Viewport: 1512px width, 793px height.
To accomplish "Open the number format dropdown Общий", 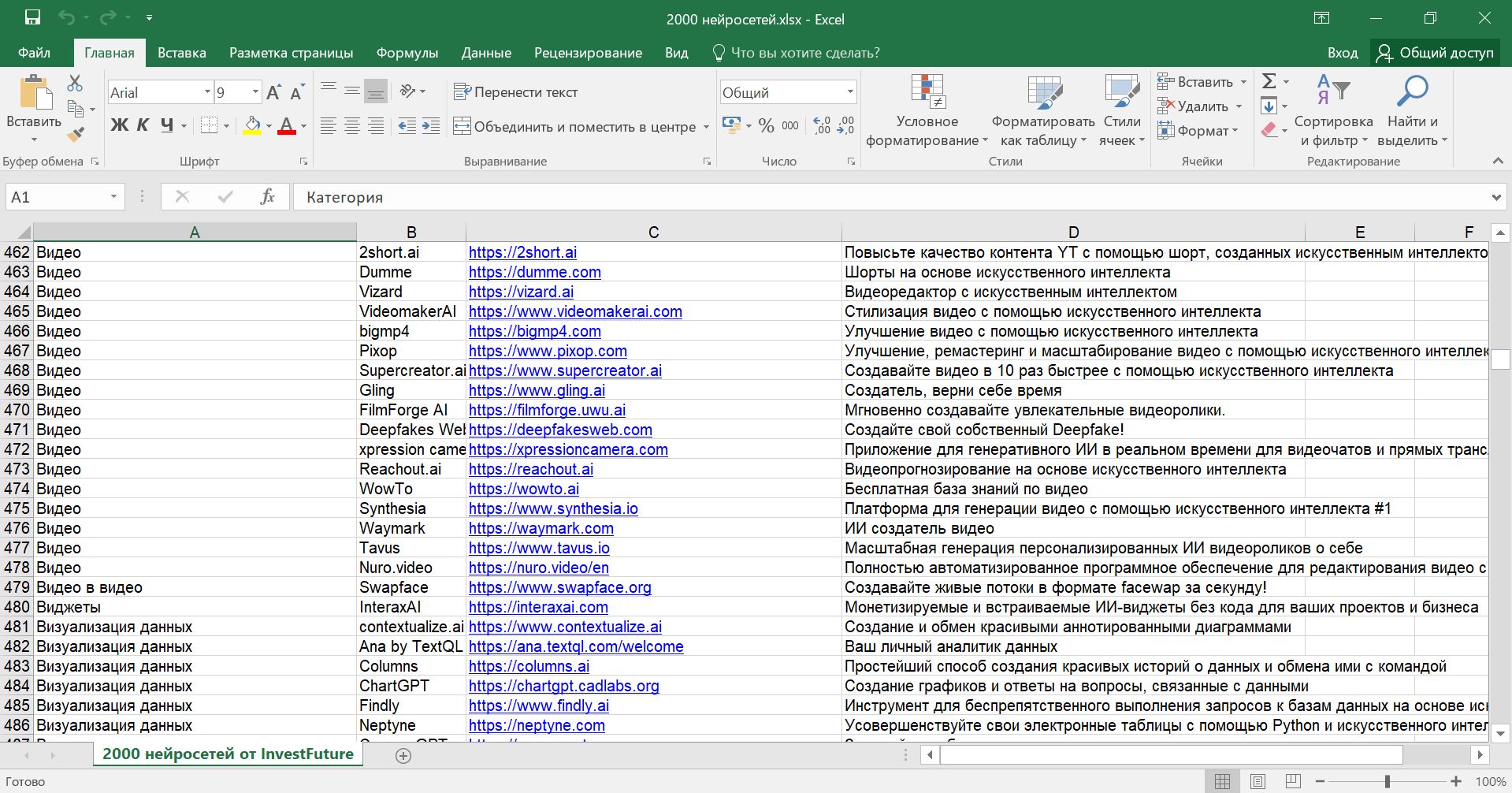I will (849, 92).
